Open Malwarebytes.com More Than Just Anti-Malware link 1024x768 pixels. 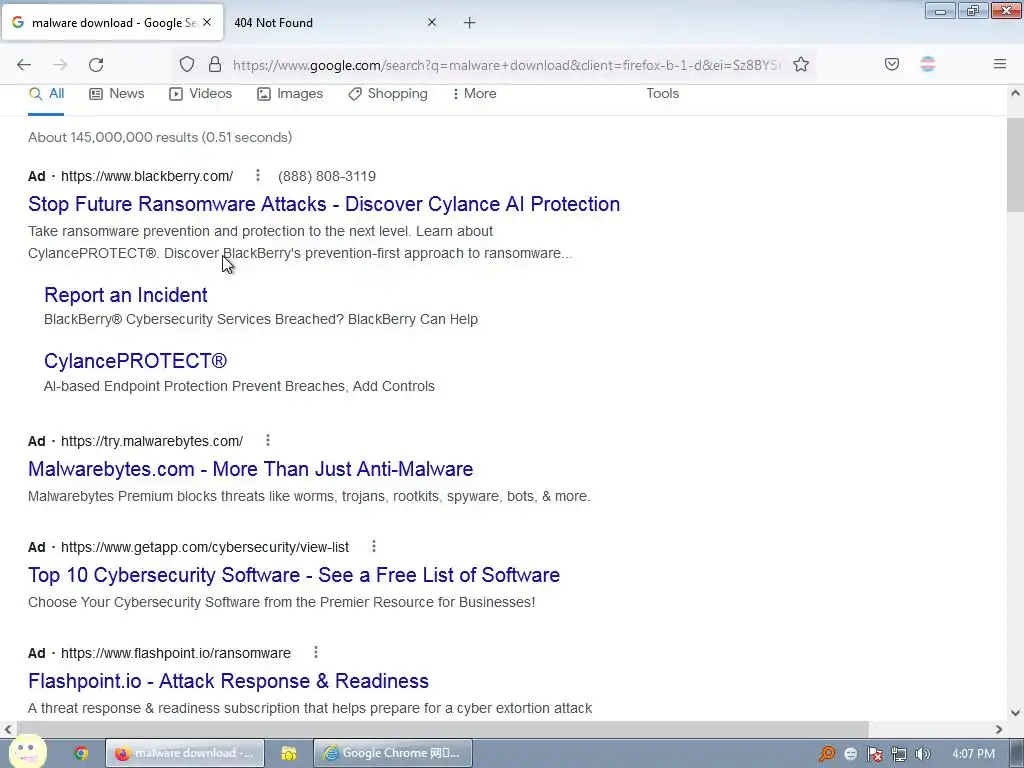[250, 469]
